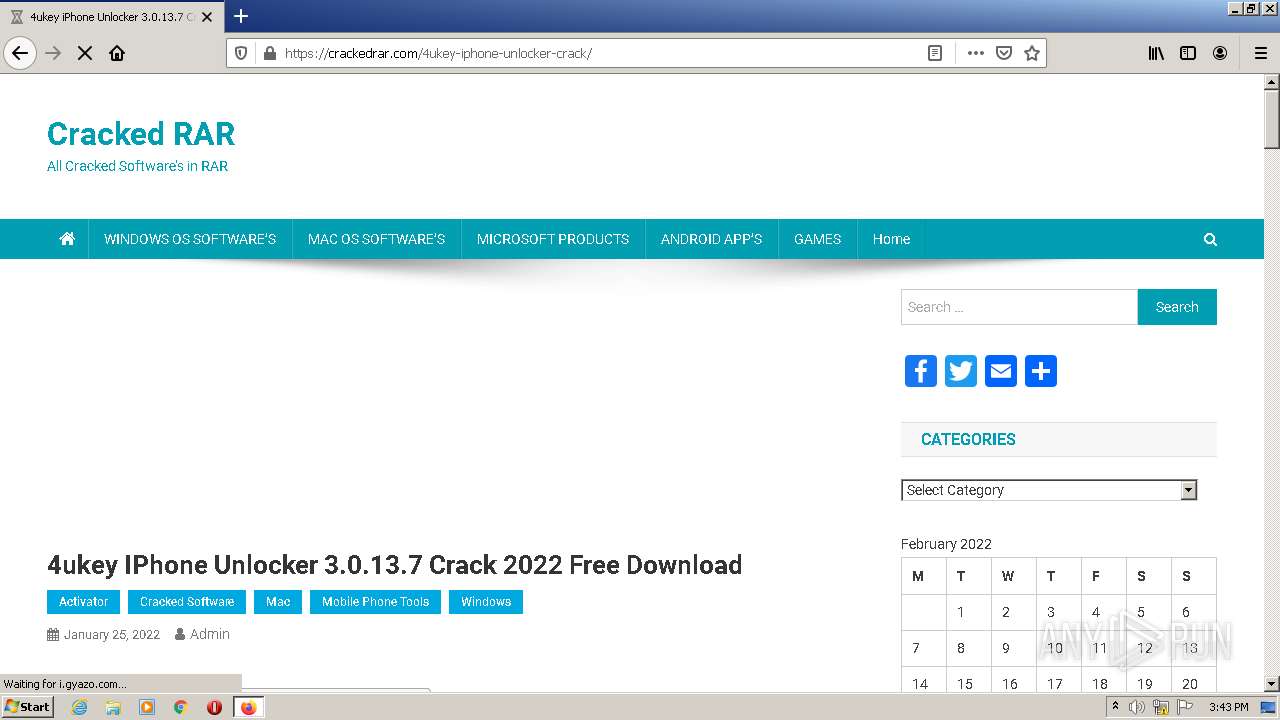Screen dimensions: 1280x720
Task: Click the 'All Cracked Software's in RAR' tagline
Action: click(x=137, y=166)
